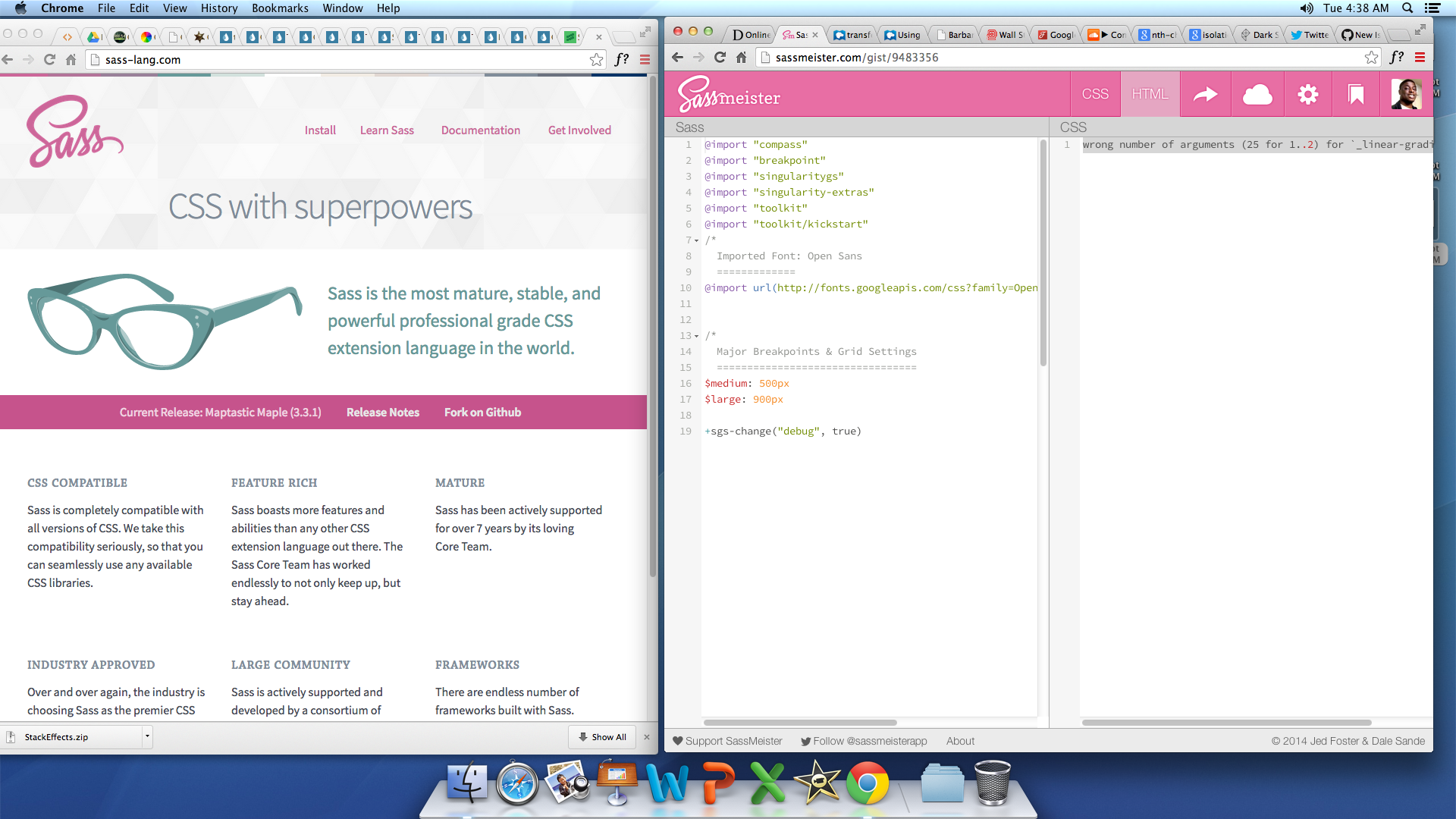1456x819 pixels.
Task: Click the SassMeister home logo
Action: pyautogui.click(x=728, y=94)
